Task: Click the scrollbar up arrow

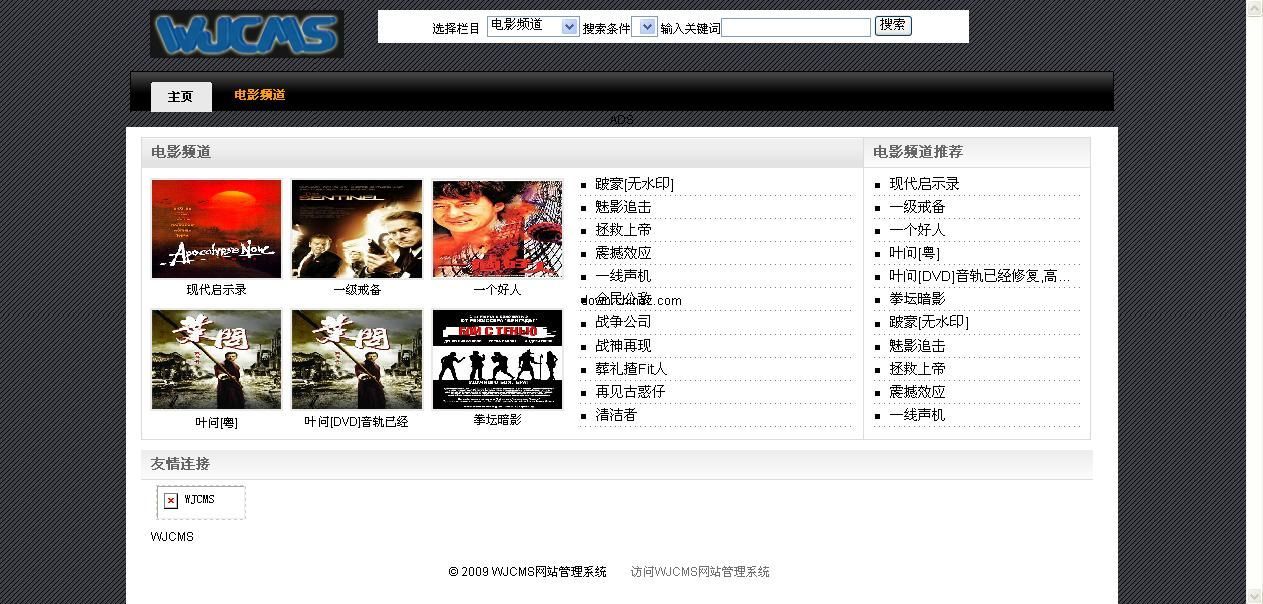Action: tap(1254, 8)
